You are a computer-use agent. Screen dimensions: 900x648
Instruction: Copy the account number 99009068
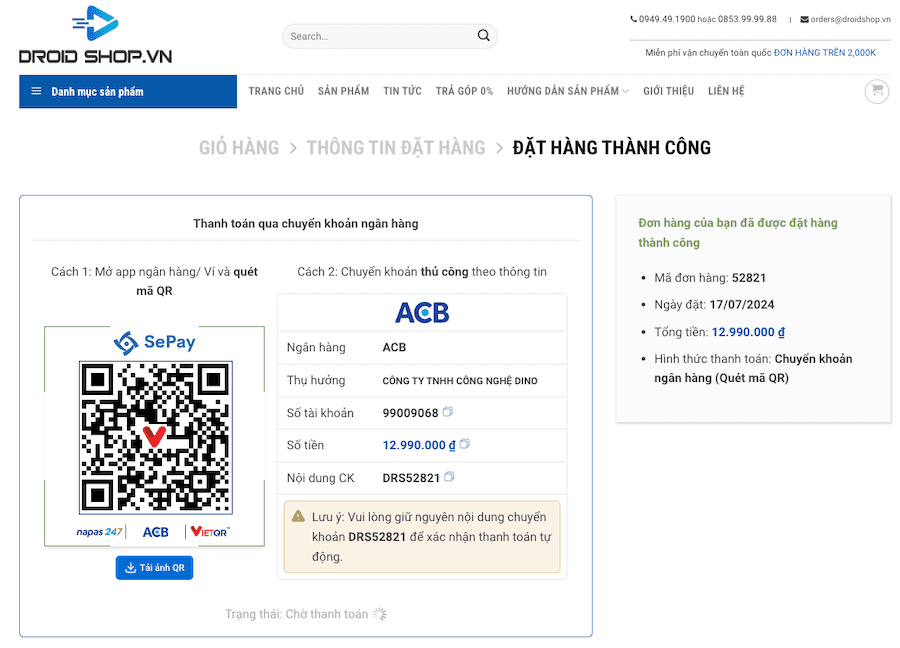coord(448,412)
